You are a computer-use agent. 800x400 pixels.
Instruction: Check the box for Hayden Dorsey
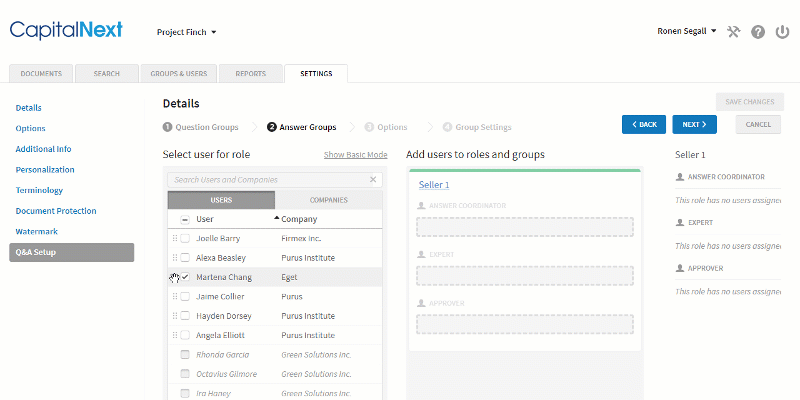(x=185, y=316)
